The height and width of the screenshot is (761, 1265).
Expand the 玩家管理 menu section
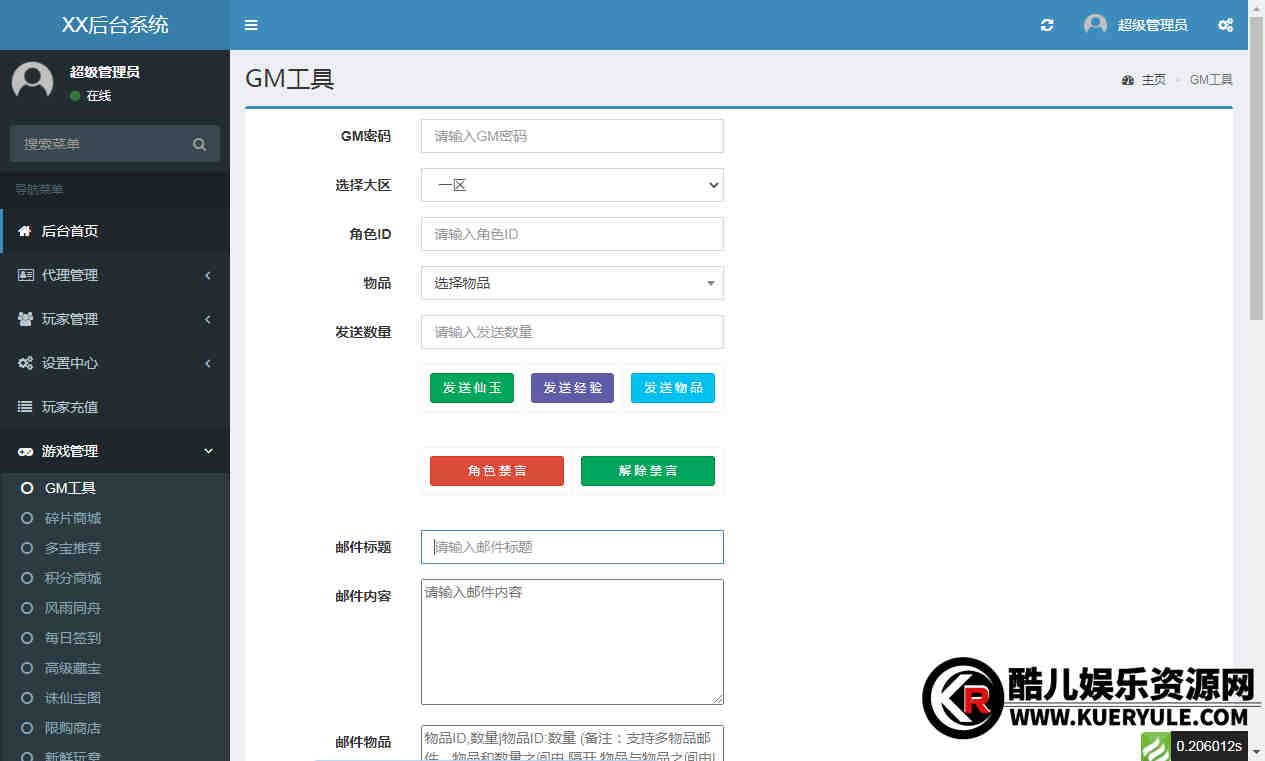point(115,319)
